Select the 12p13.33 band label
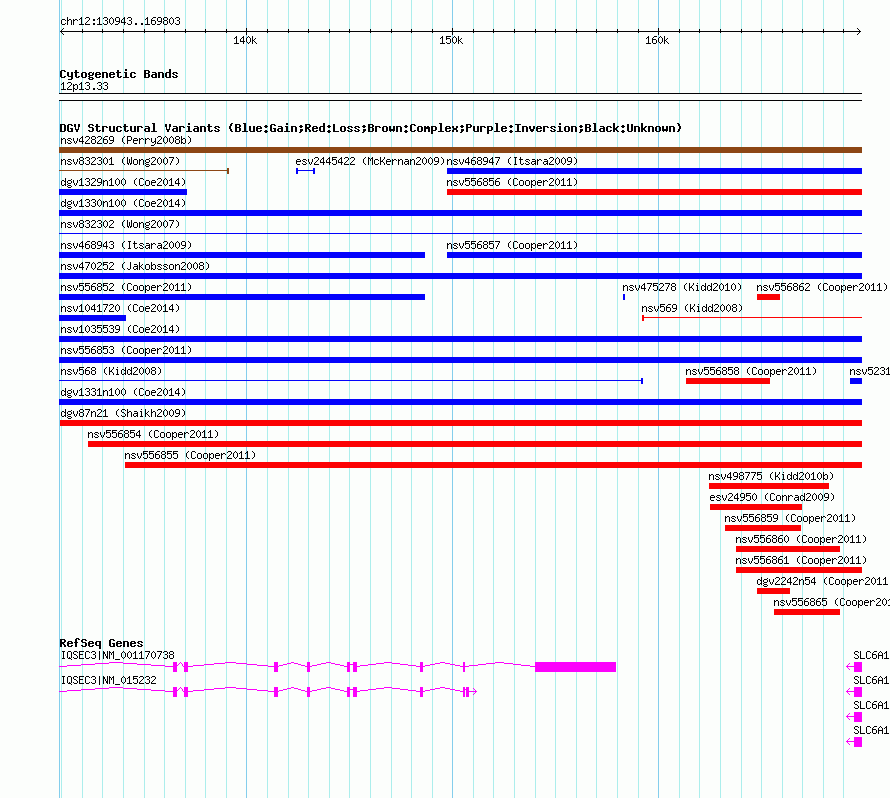This screenshot has width=890, height=798. click(x=84, y=86)
